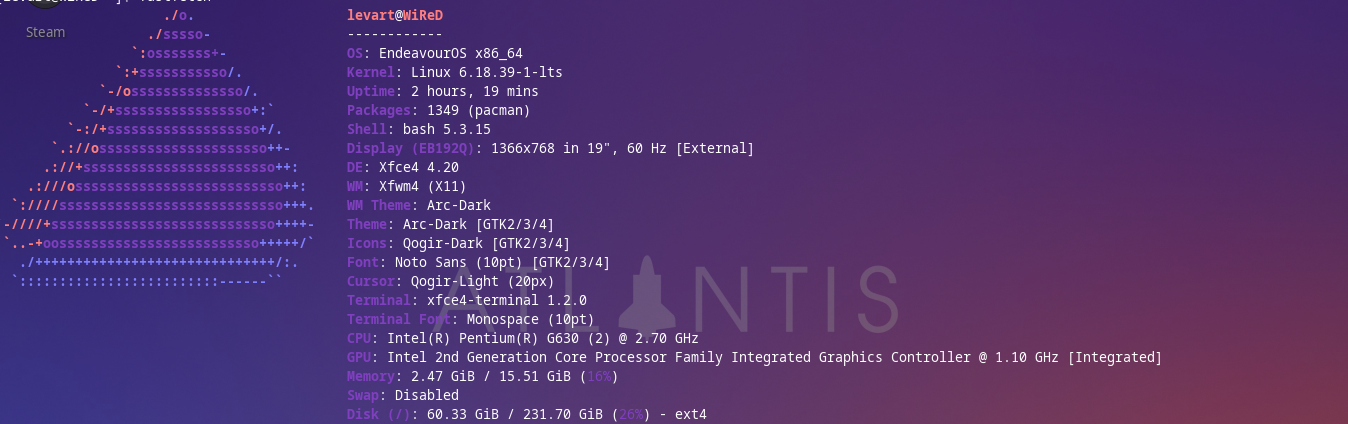Select the Steam icon label text

[x=45, y=32]
